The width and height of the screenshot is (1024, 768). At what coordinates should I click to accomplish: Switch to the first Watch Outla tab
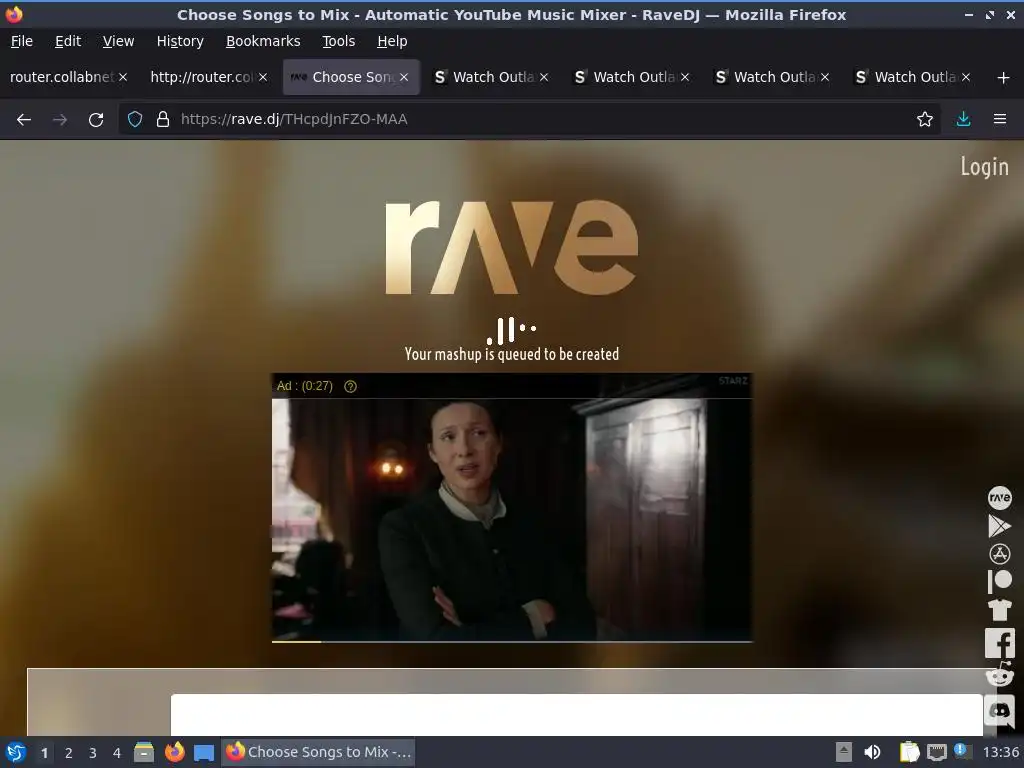[493, 77]
